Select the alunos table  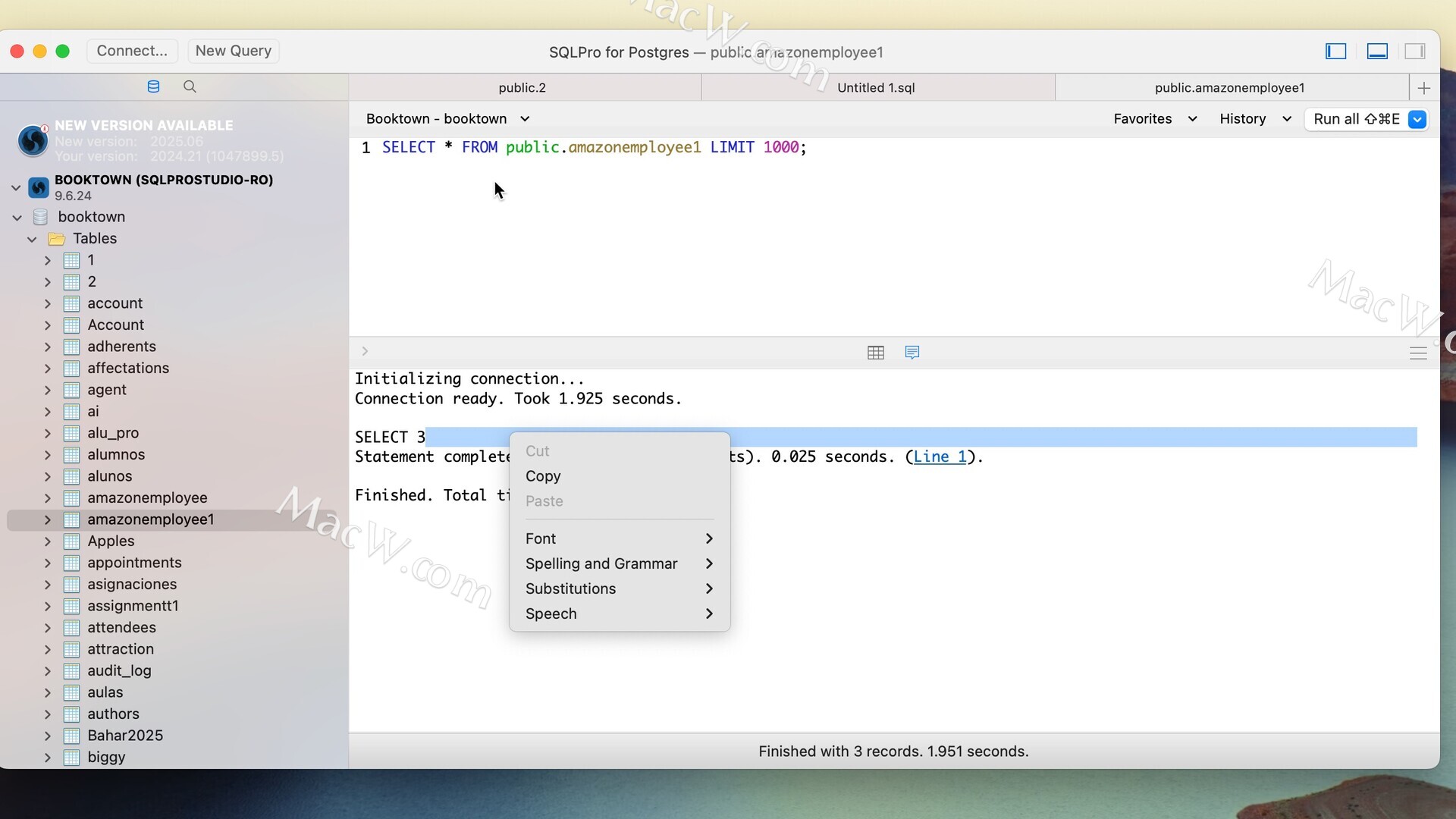point(109,476)
